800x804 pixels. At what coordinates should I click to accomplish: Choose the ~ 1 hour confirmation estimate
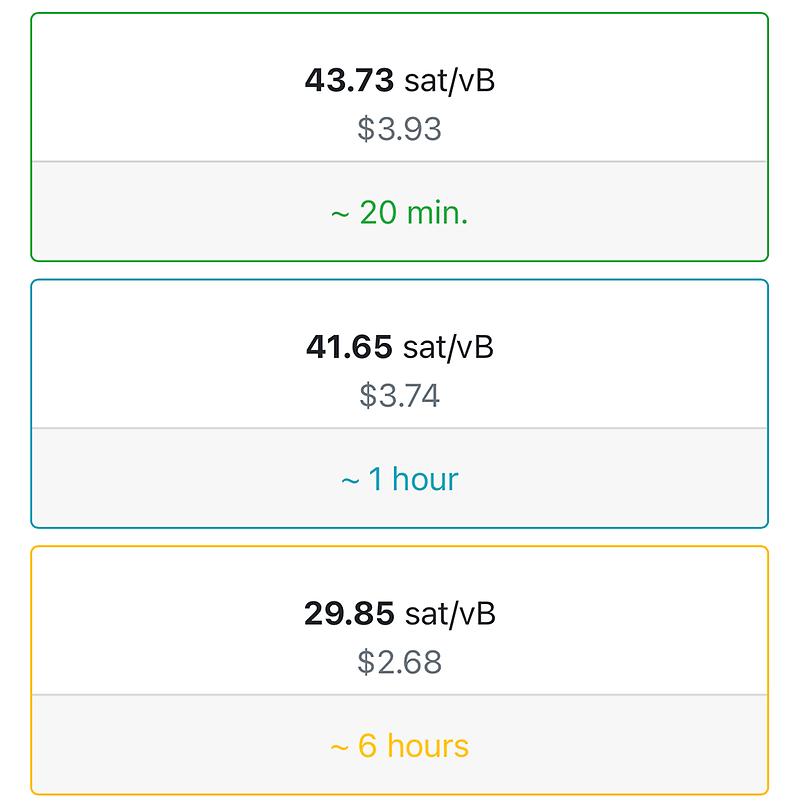pyautogui.click(x=399, y=479)
